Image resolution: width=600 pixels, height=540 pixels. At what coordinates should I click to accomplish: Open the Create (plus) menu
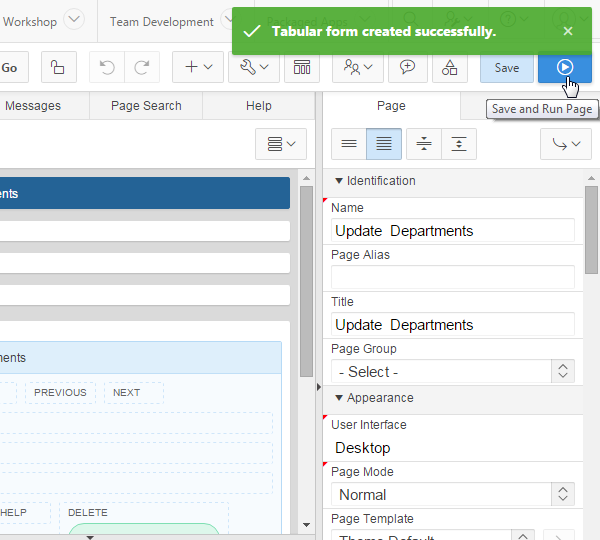[x=198, y=67]
